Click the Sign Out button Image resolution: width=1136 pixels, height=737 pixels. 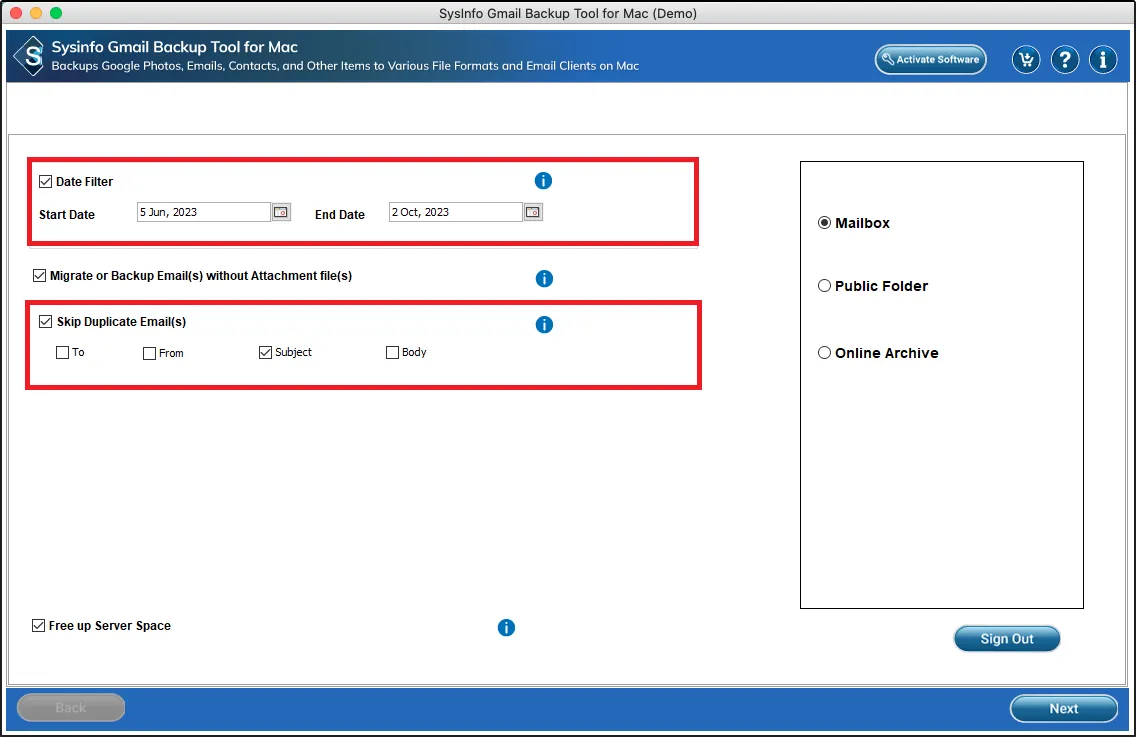pyautogui.click(x=1006, y=638)
